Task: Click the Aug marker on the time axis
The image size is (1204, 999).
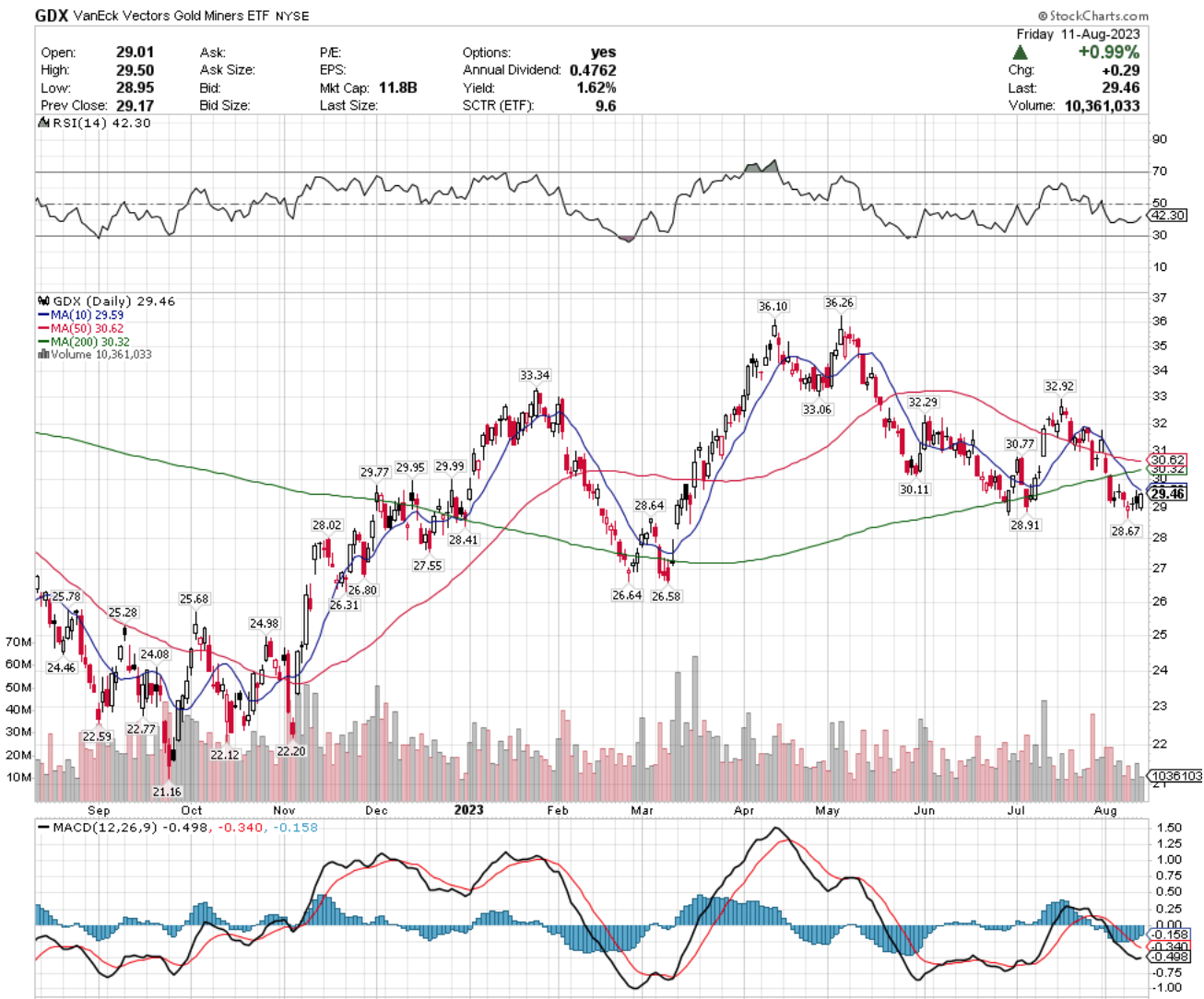Action: point(1104,811)
